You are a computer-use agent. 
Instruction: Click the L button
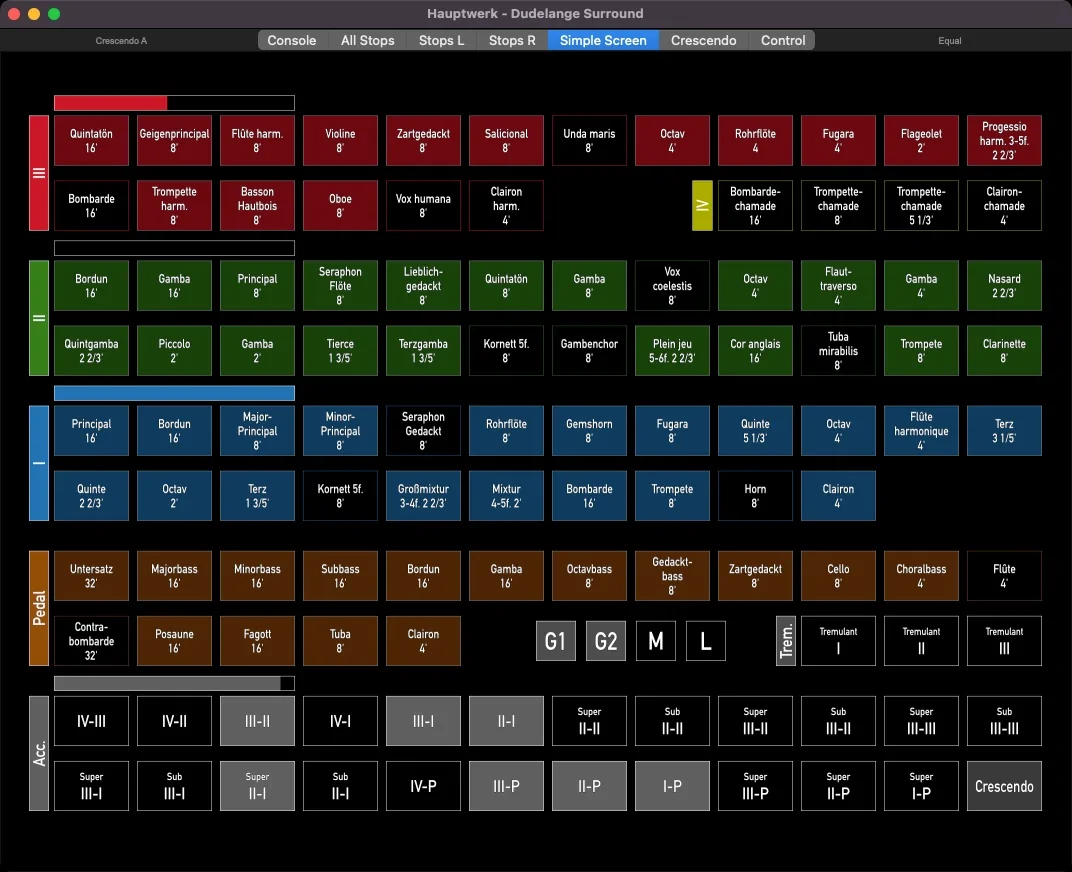[x=705, y=641]
